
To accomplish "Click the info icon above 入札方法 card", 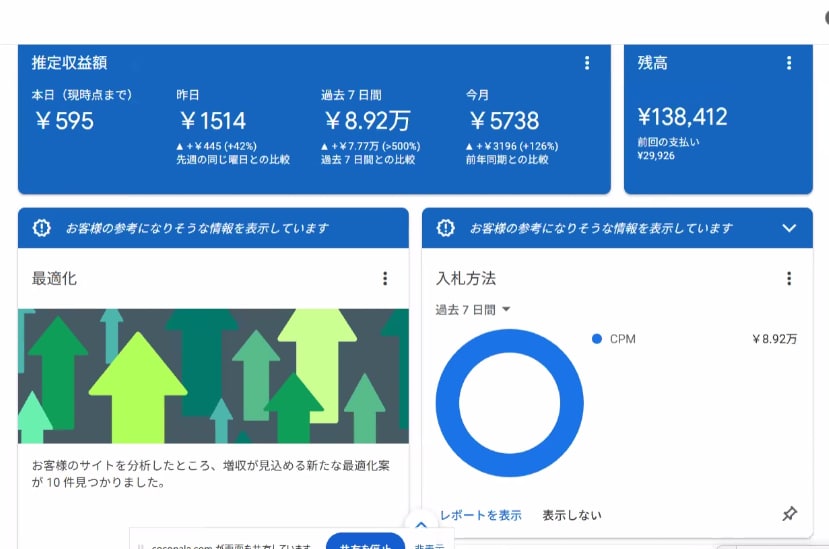I will coord(446,228).
